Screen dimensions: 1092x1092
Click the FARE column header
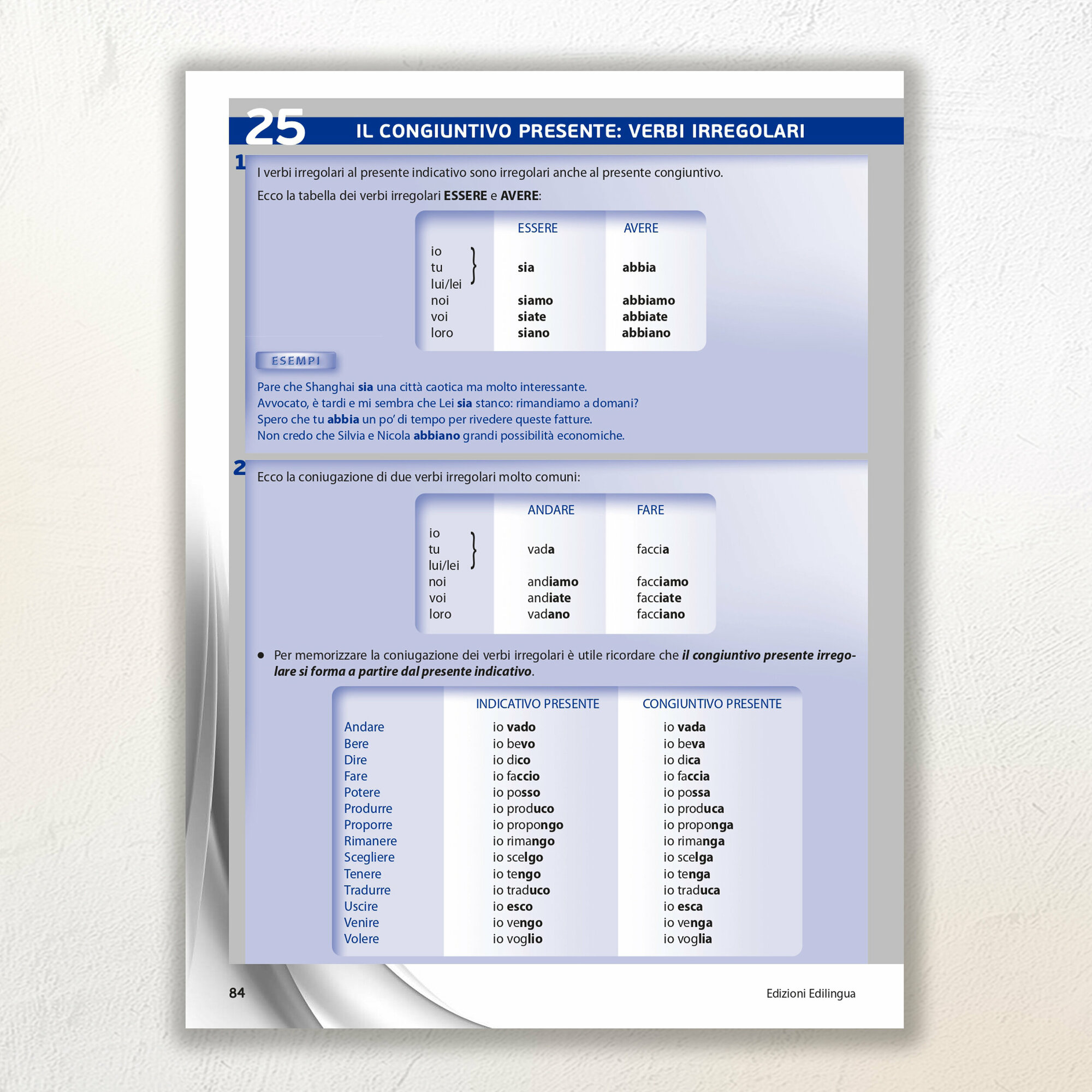pyautogui.click(x=650, y=510)
